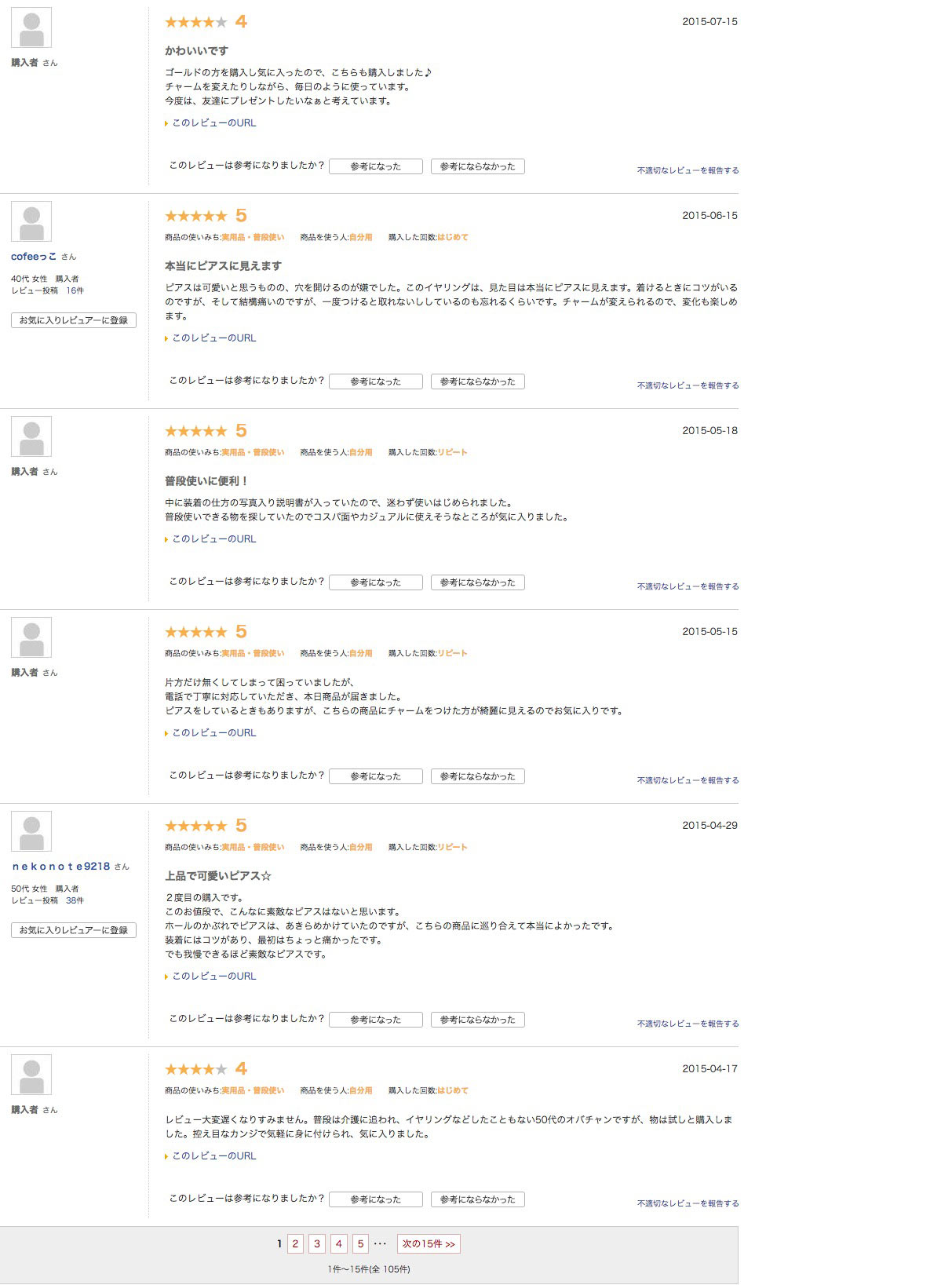Click the avatar for the 2015-07-15 reviewer
Image resolution: width=952 pixels, height=1285 pixels.
click(31, 27)
